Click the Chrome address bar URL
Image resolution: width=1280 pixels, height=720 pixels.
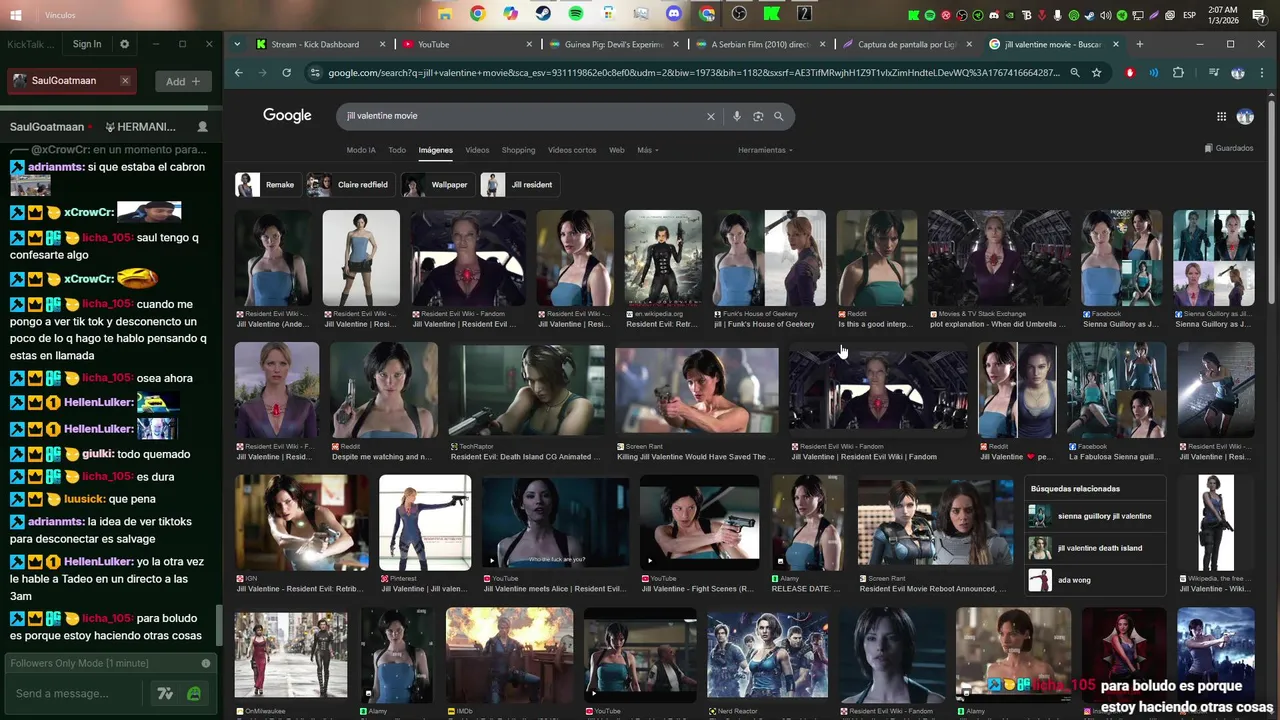click(693, 73)
